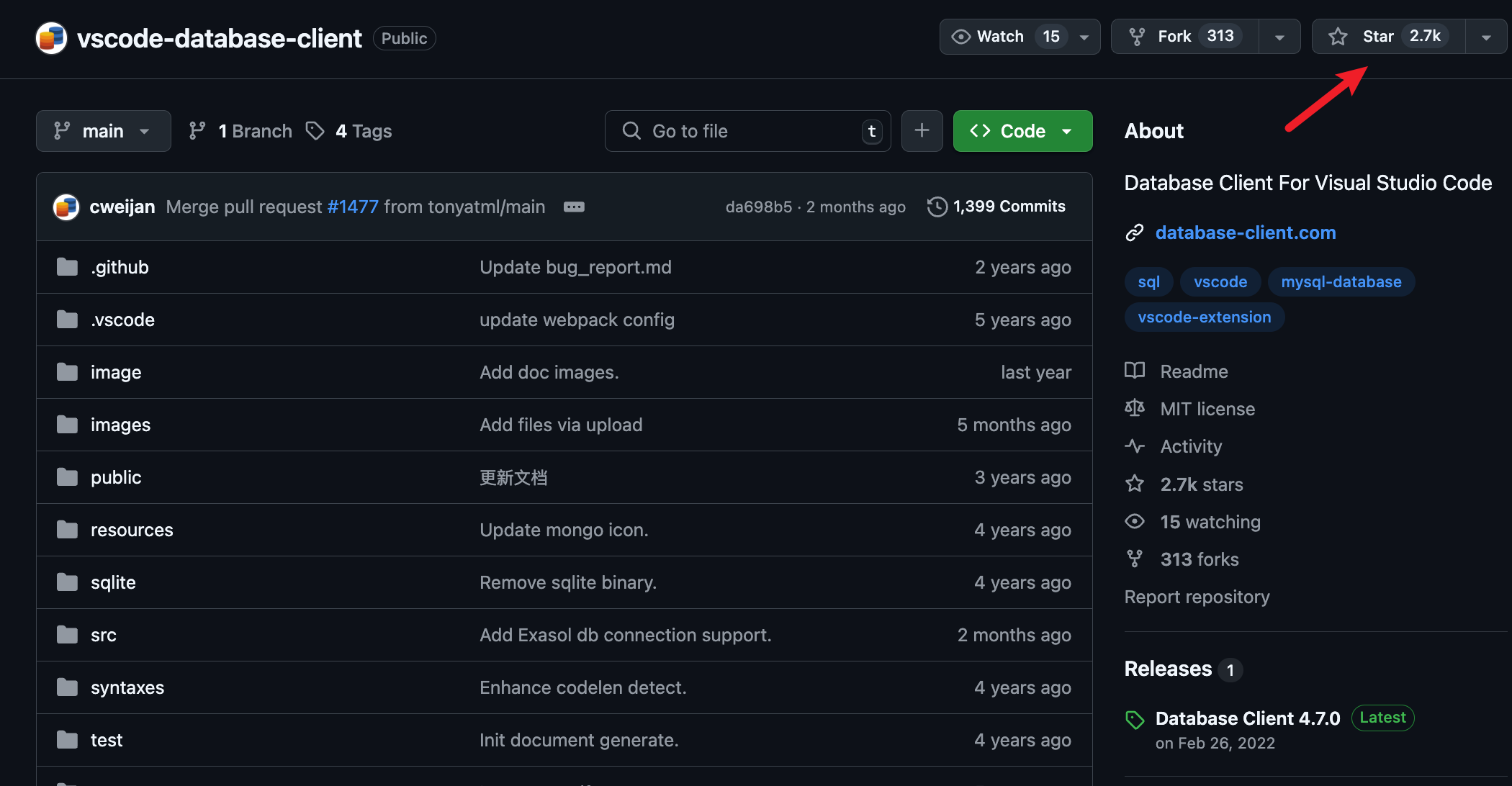The image size is (1512, 786).
Task: Open the public folder
Action: click(116, 477)
